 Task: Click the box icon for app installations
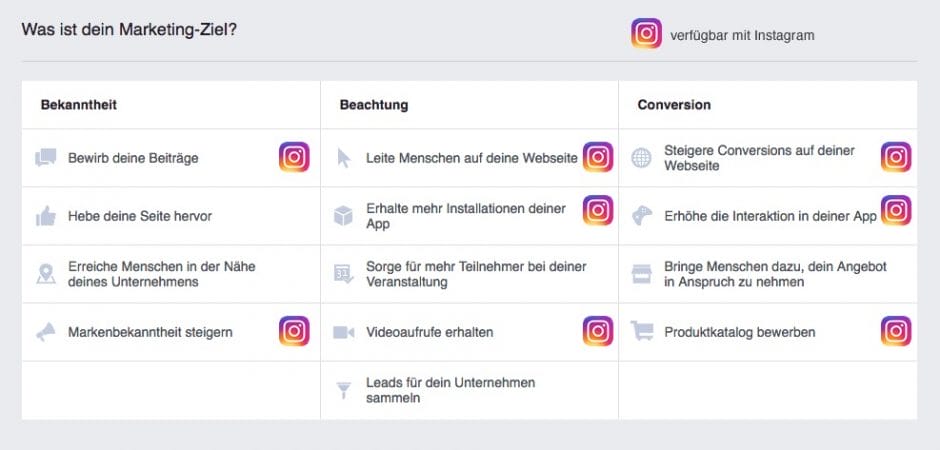click(x=344, y=216)
